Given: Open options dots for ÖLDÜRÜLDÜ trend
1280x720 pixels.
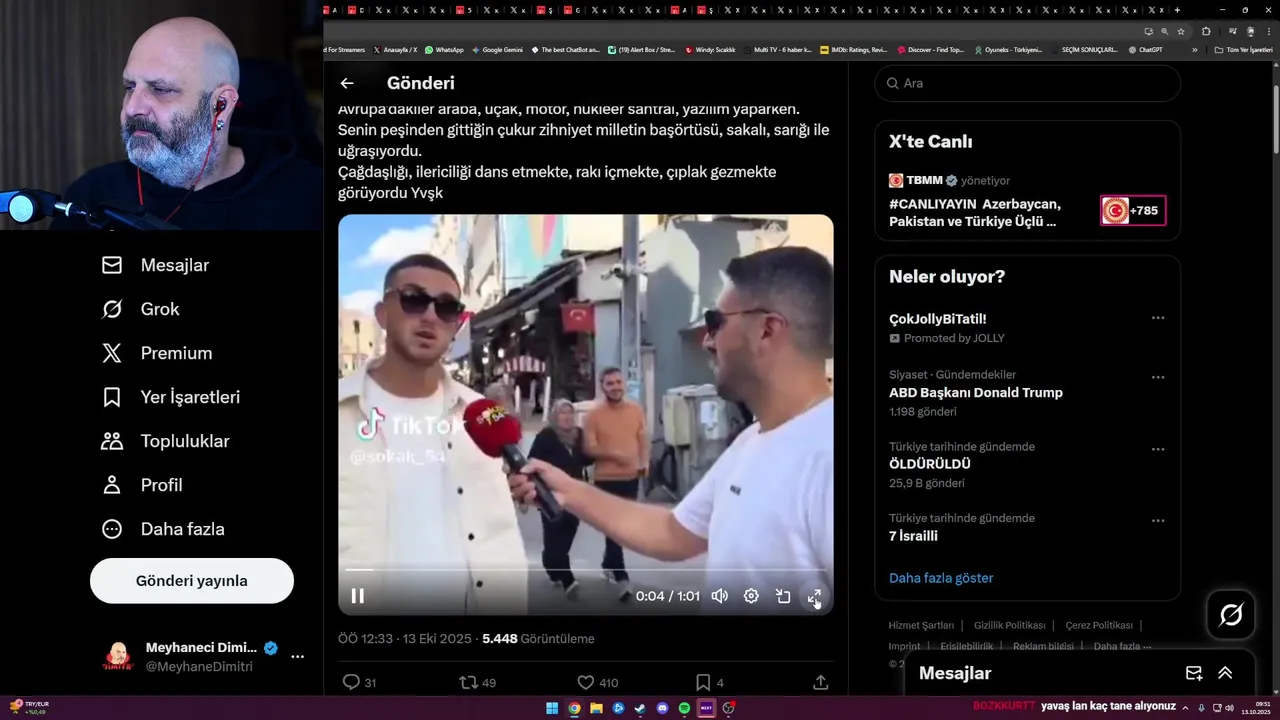Looking at the screenshot, I should [1157, 449].
